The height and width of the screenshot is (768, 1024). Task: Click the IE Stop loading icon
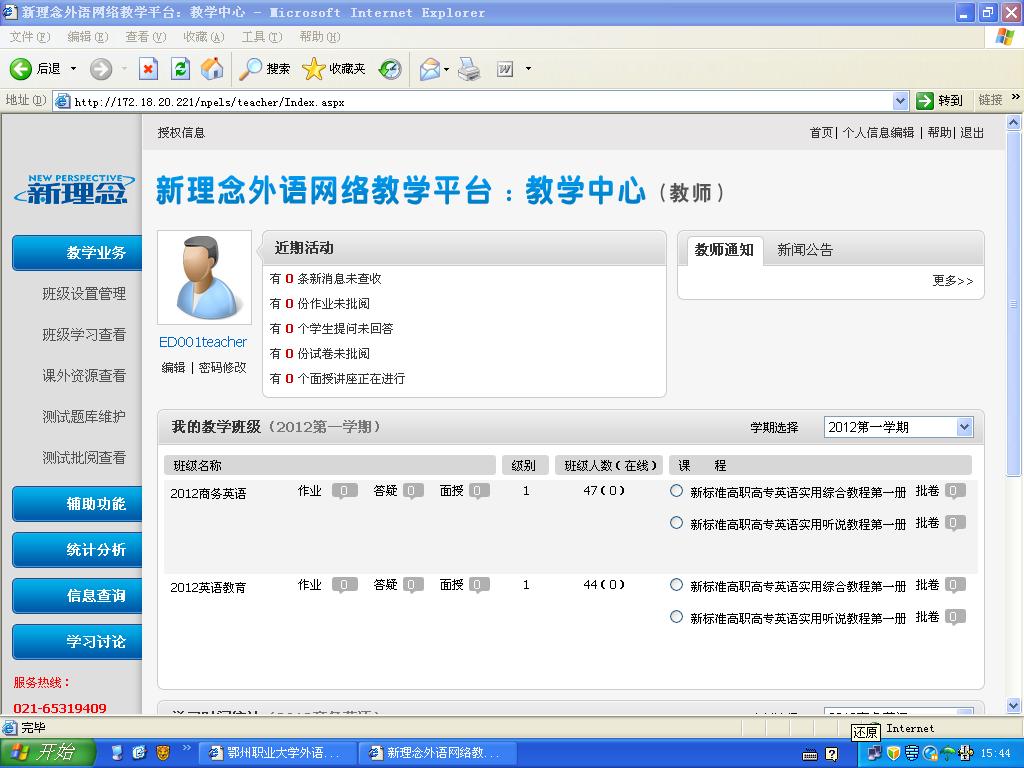tap(148, 69)
